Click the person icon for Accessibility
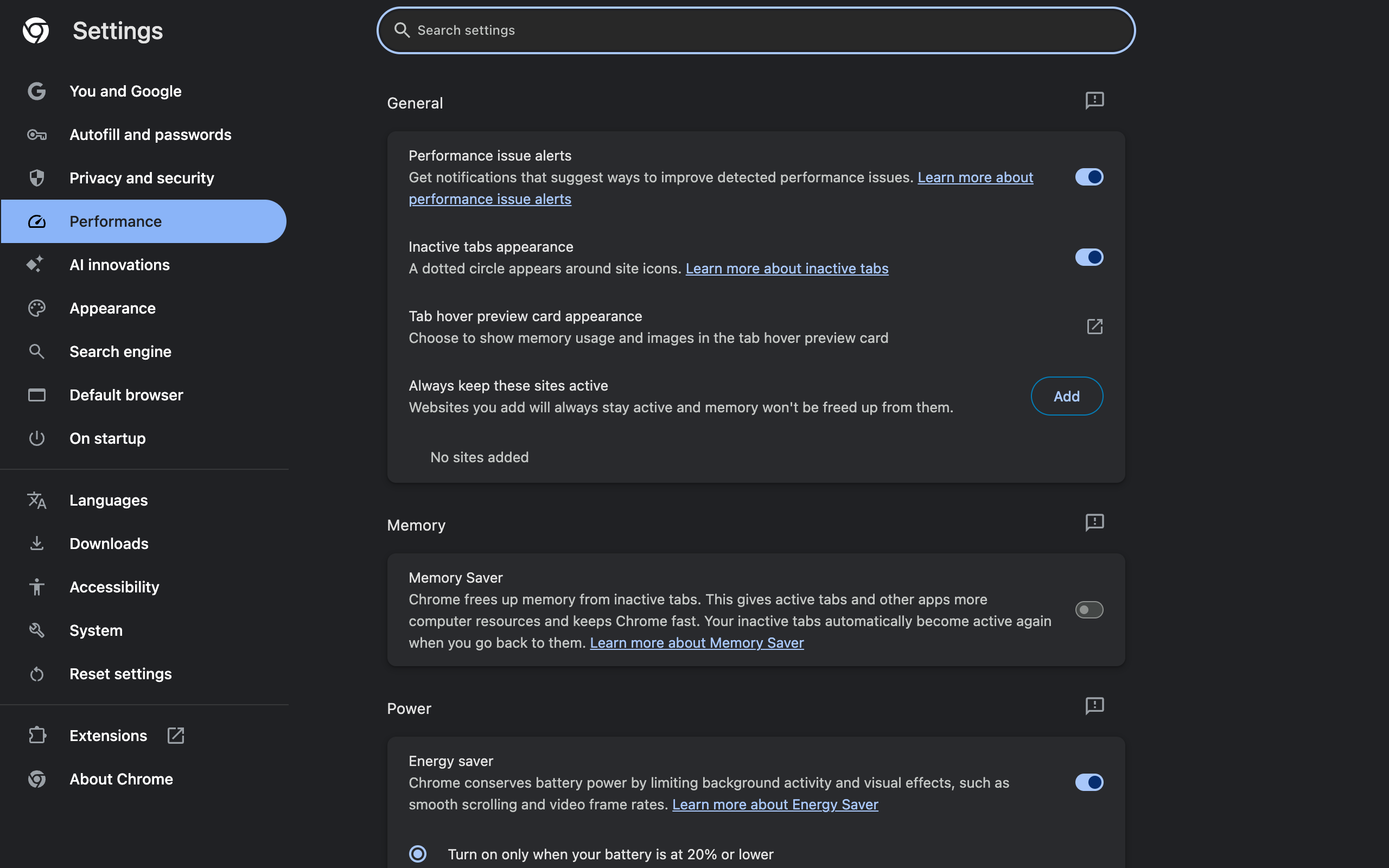The width and height of the screenshot is (1389, 868). 37,586
